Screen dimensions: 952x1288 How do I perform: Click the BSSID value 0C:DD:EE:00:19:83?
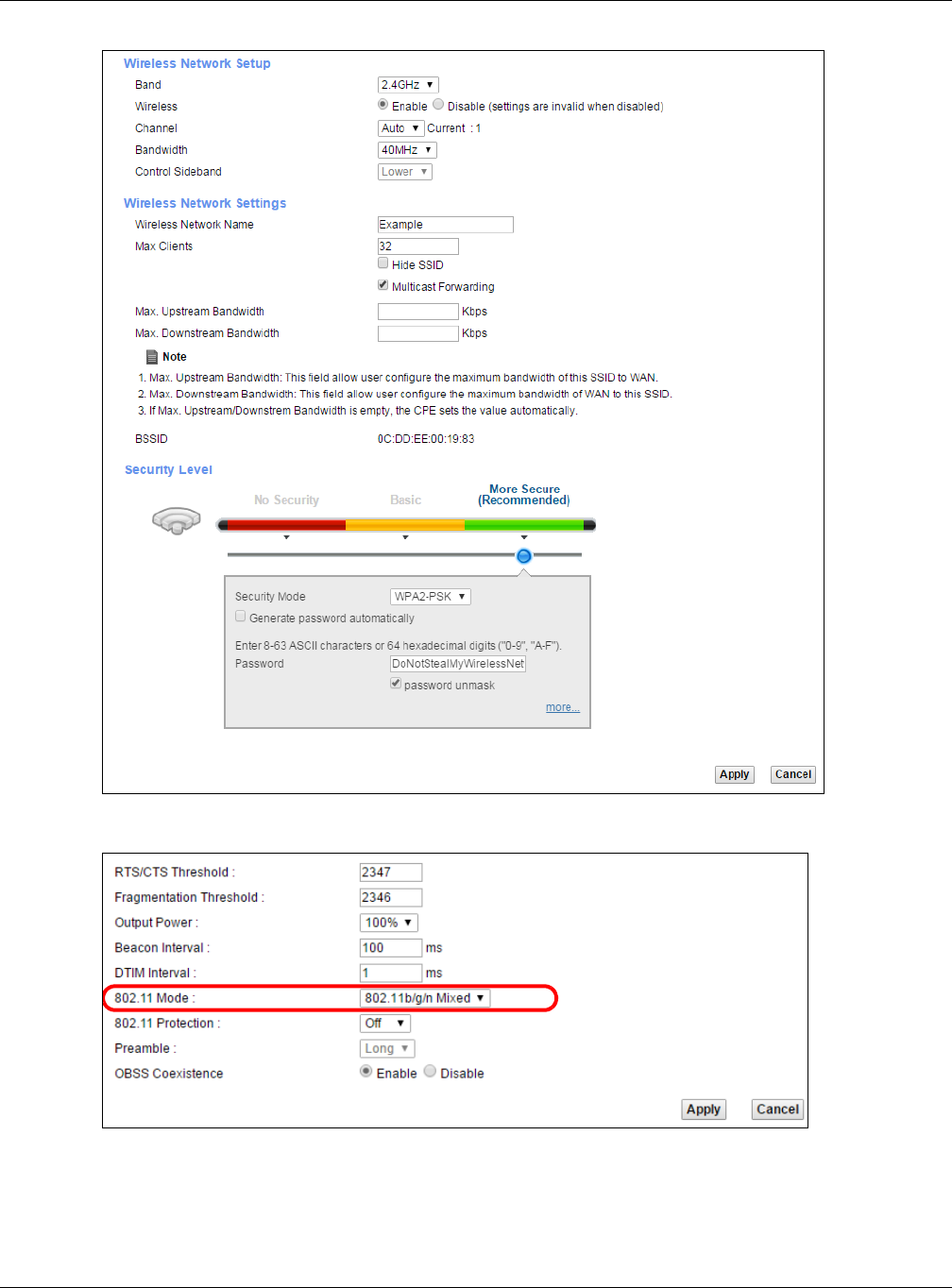426,439
